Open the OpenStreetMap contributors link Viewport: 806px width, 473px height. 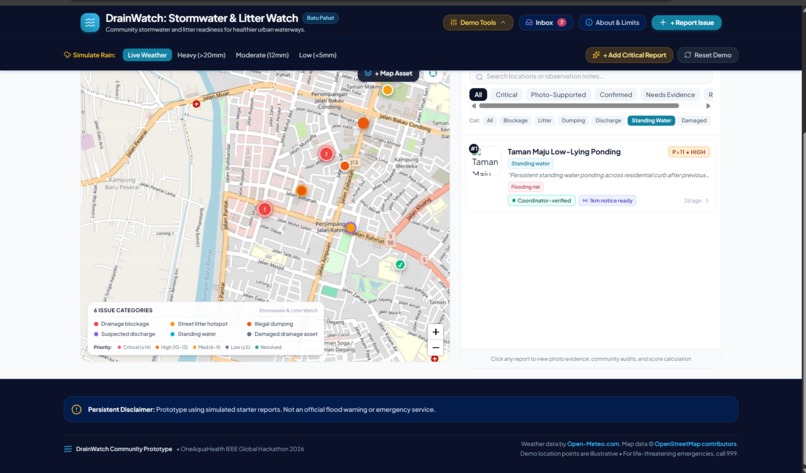[x=696, y=444]
